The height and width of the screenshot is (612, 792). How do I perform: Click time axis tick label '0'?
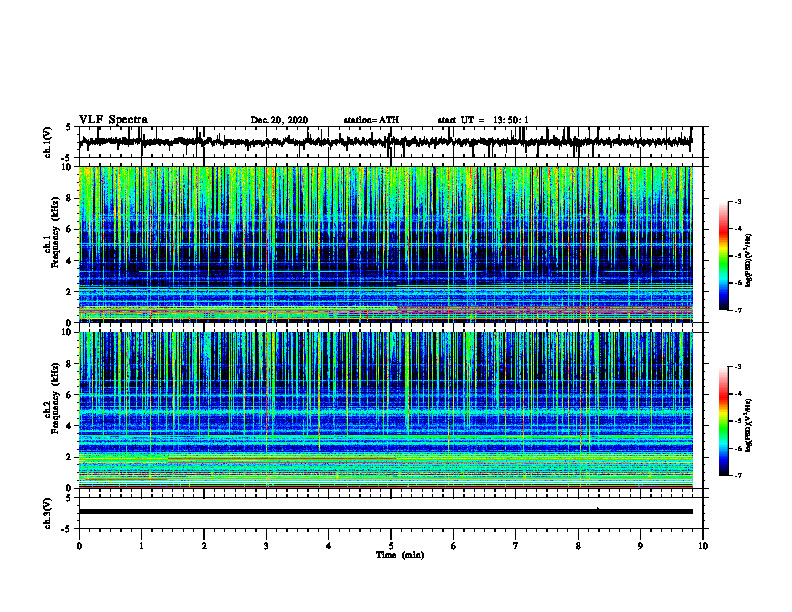[x=79, y=546]
